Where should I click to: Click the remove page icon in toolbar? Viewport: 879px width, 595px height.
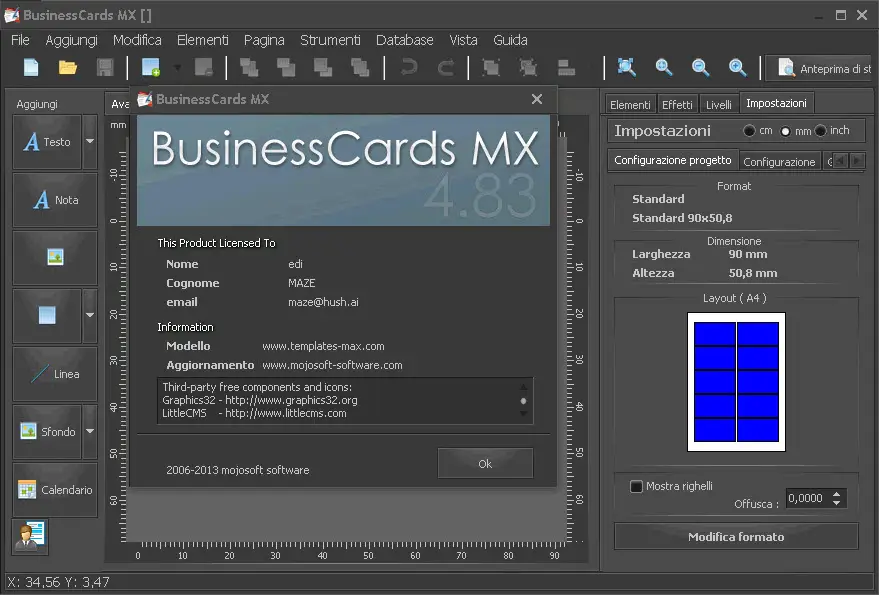204,68
